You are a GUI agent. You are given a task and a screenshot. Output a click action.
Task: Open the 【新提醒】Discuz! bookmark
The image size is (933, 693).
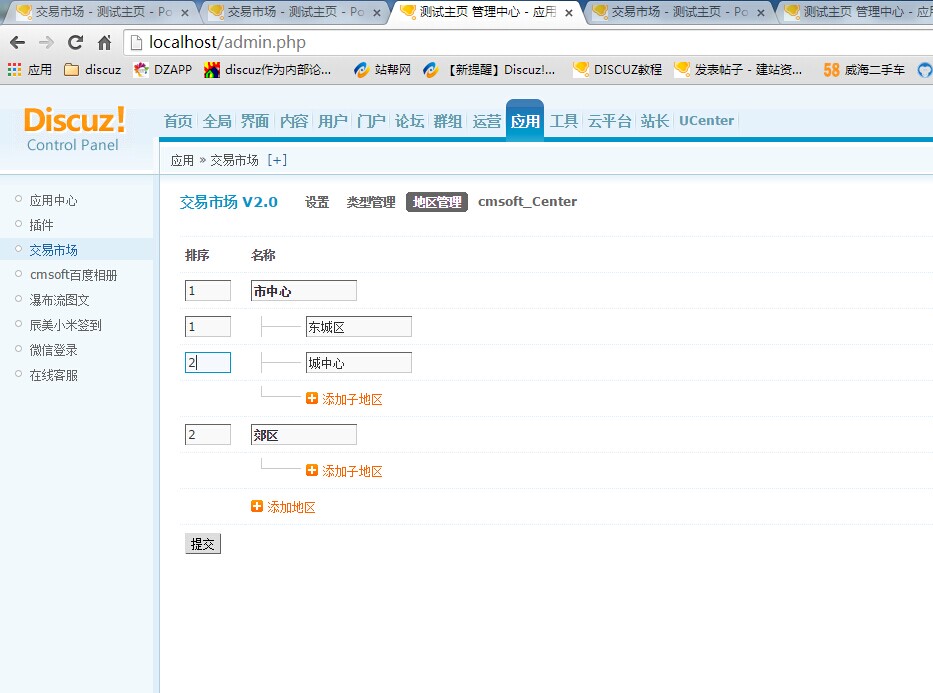click(x=489, y=70)
